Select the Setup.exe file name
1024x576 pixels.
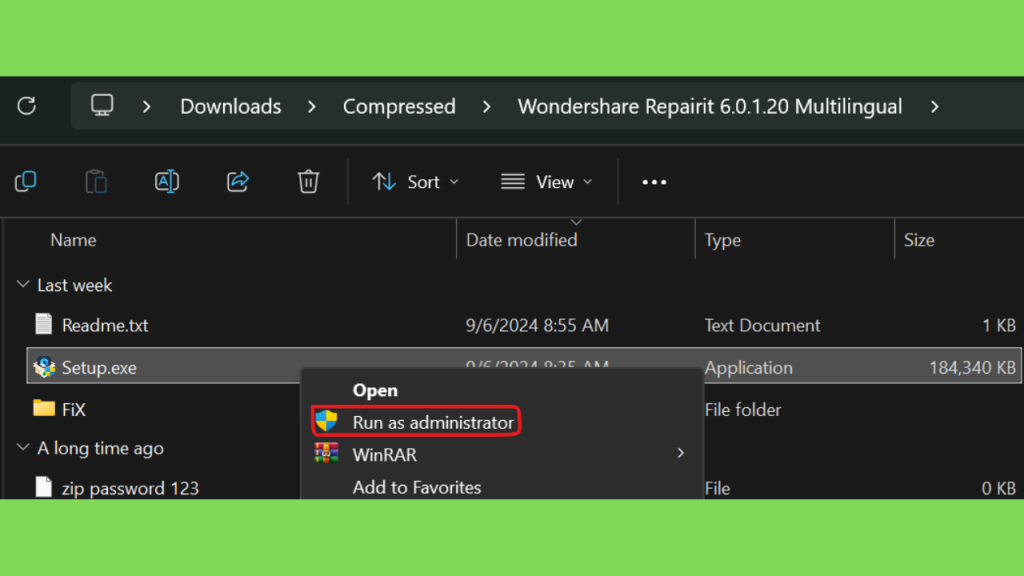(x=99, y=368)
